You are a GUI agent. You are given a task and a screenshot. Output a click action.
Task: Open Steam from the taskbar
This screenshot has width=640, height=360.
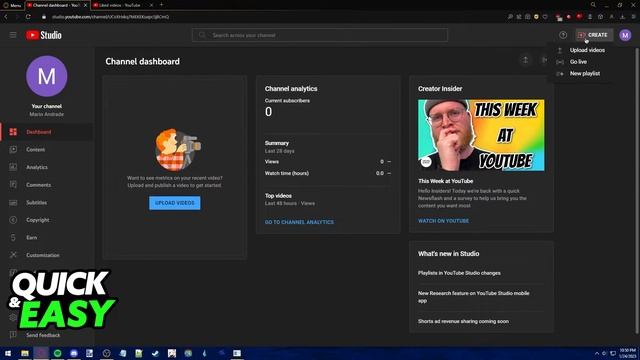[x=155, y=353]
